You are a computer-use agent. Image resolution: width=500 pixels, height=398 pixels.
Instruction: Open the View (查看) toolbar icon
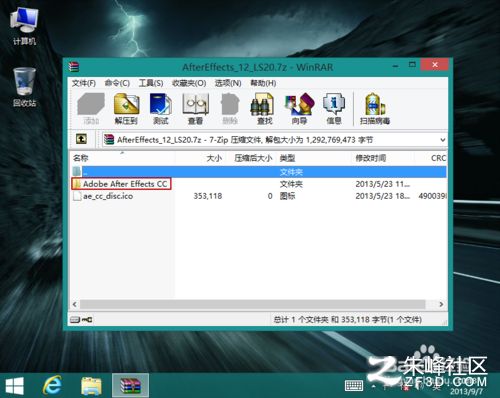pos(195,109)
